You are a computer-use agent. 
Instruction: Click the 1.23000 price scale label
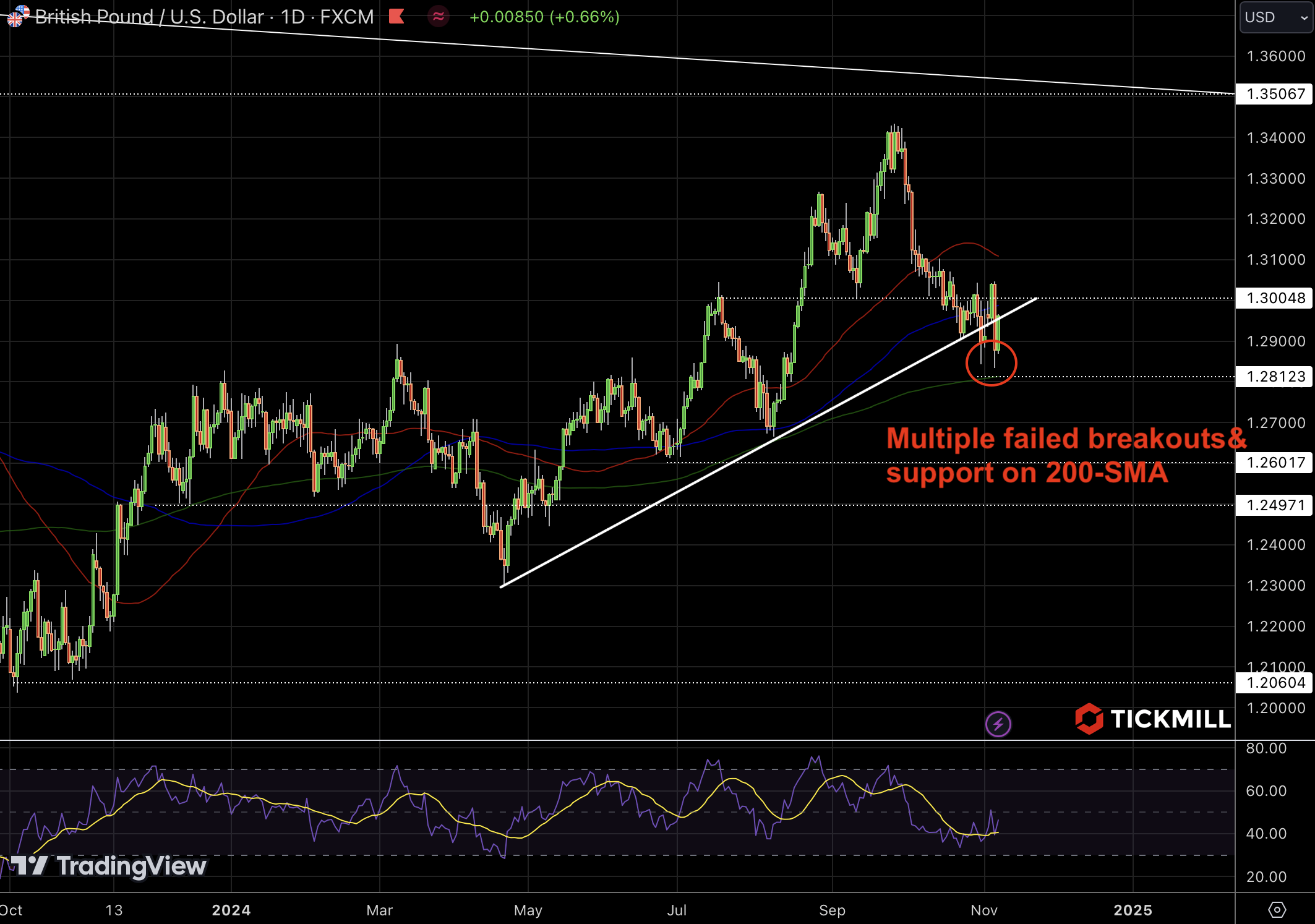1276,586
